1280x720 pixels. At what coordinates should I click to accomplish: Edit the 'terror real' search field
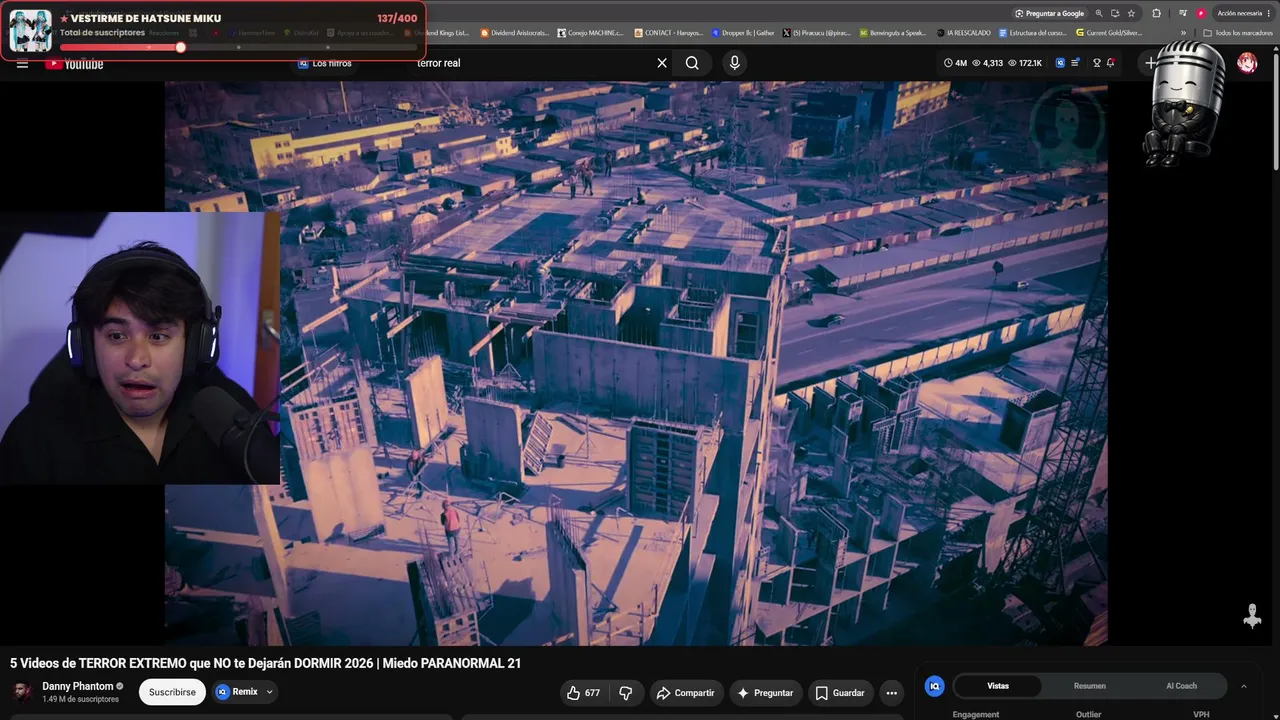pyautogui.click(x=530, y=63)
